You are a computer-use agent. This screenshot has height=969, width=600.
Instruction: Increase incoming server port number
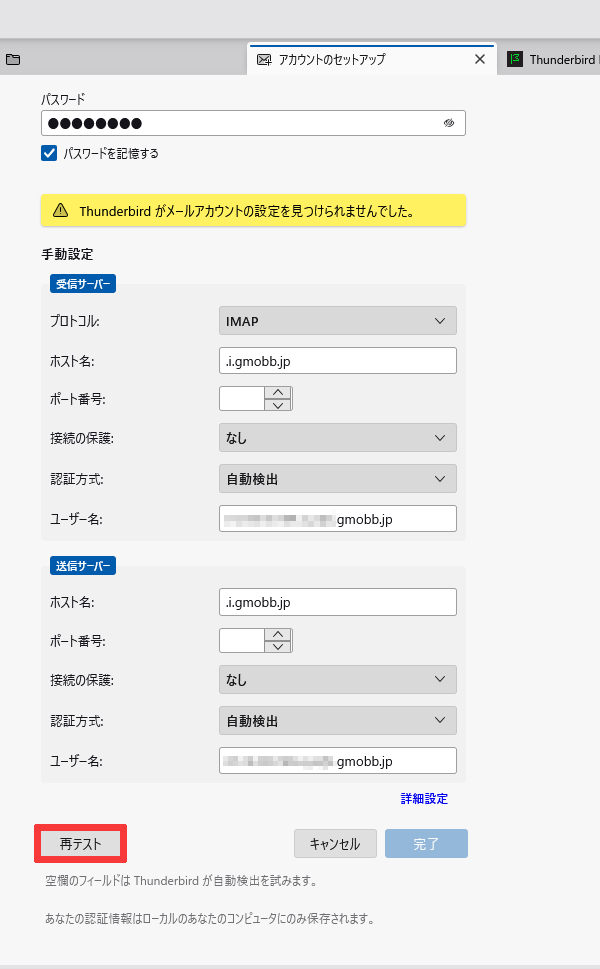tap(278, 392)
